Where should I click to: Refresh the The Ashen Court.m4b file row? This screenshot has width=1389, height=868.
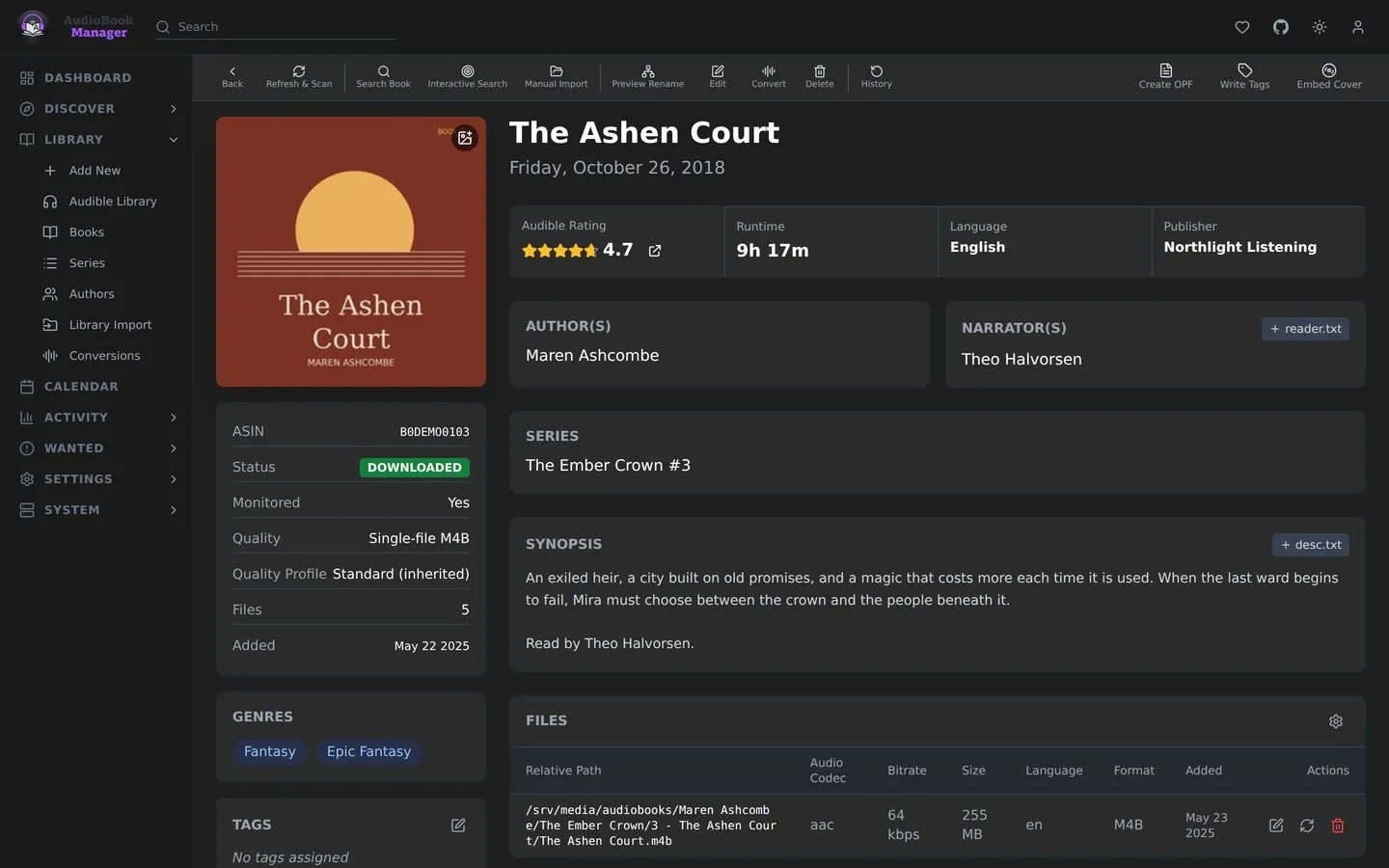coord(1307,826)
